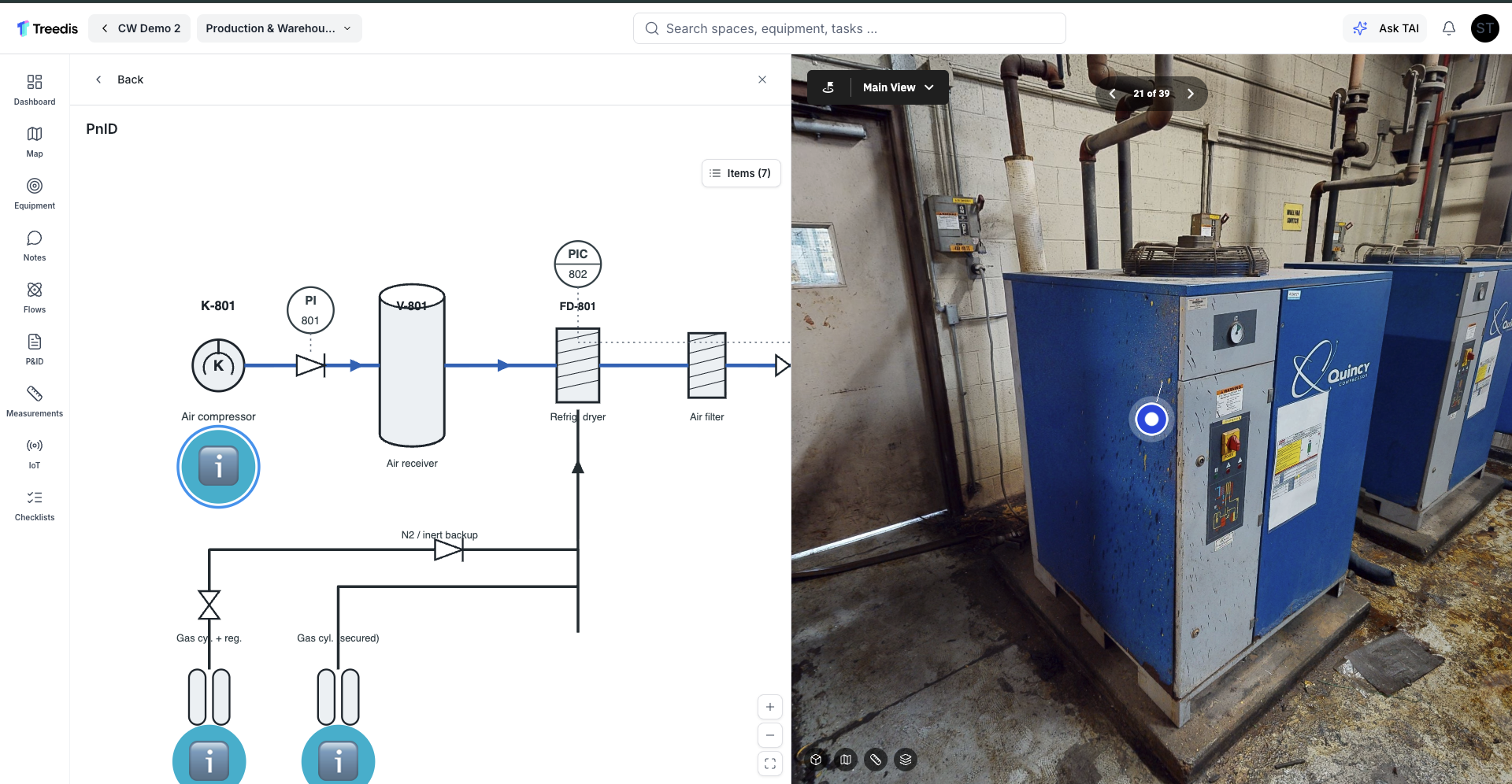Expand the Main View dropdown
This screenshot has width=1512, height=784.
tap(899, 87)
